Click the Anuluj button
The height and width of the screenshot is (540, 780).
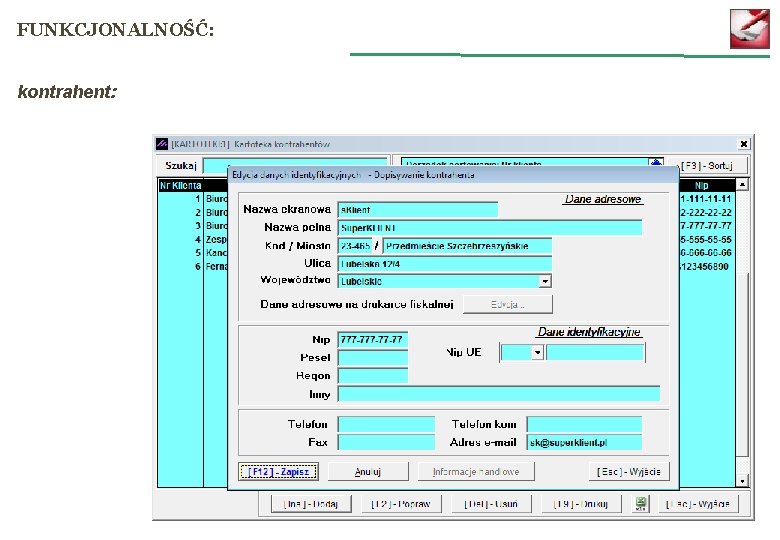click(x=368, y=471)
